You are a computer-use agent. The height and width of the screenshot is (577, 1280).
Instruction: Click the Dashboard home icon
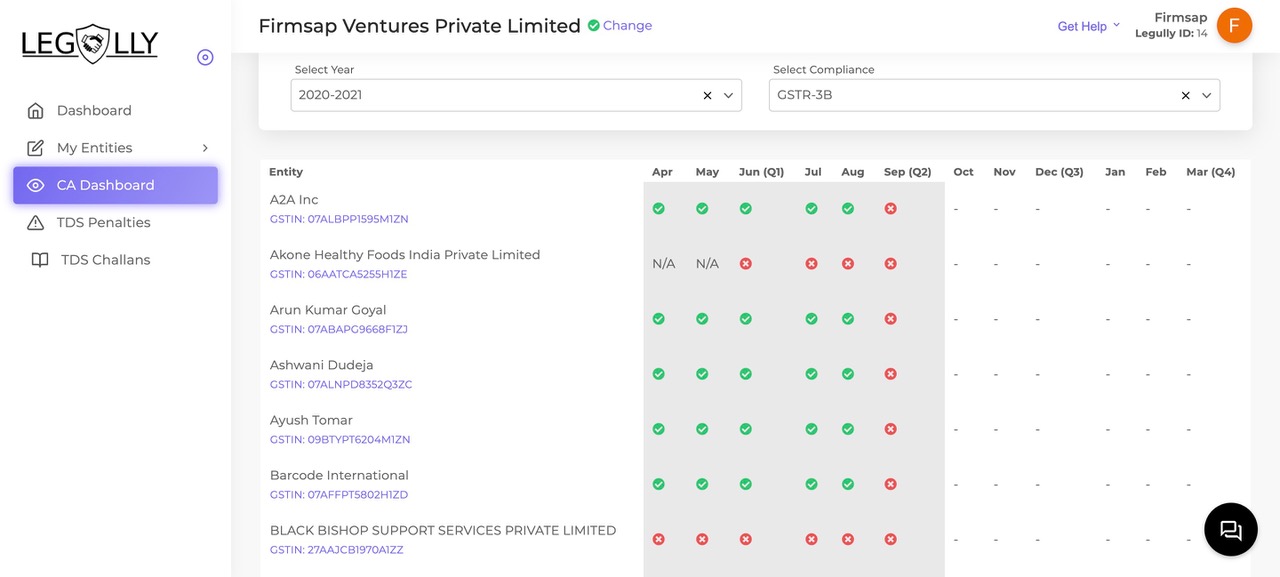coord(36,110)
